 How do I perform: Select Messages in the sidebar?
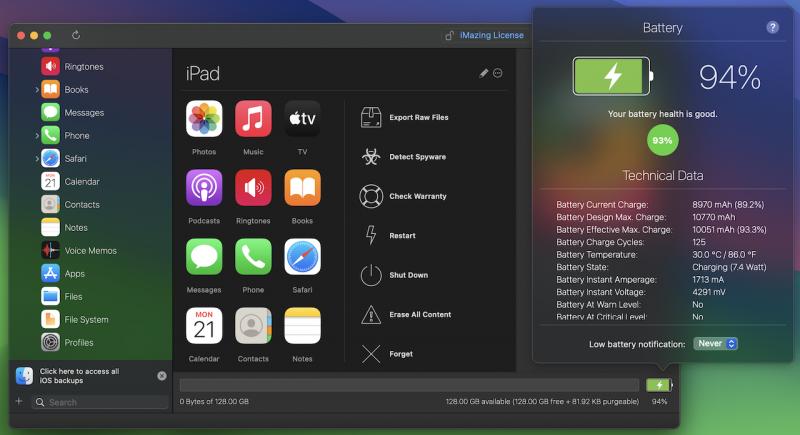point(73,112)
